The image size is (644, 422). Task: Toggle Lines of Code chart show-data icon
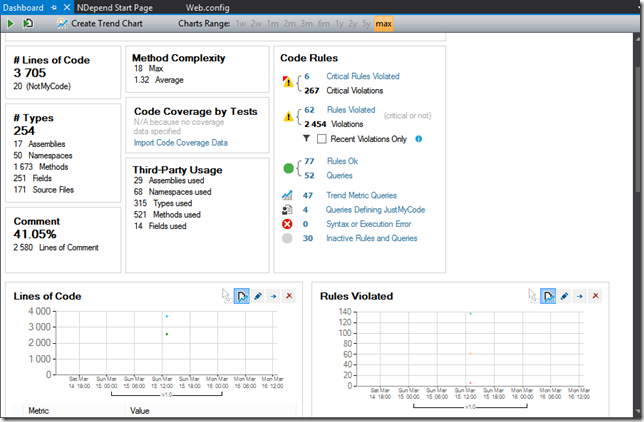click(x=242, y=296)
